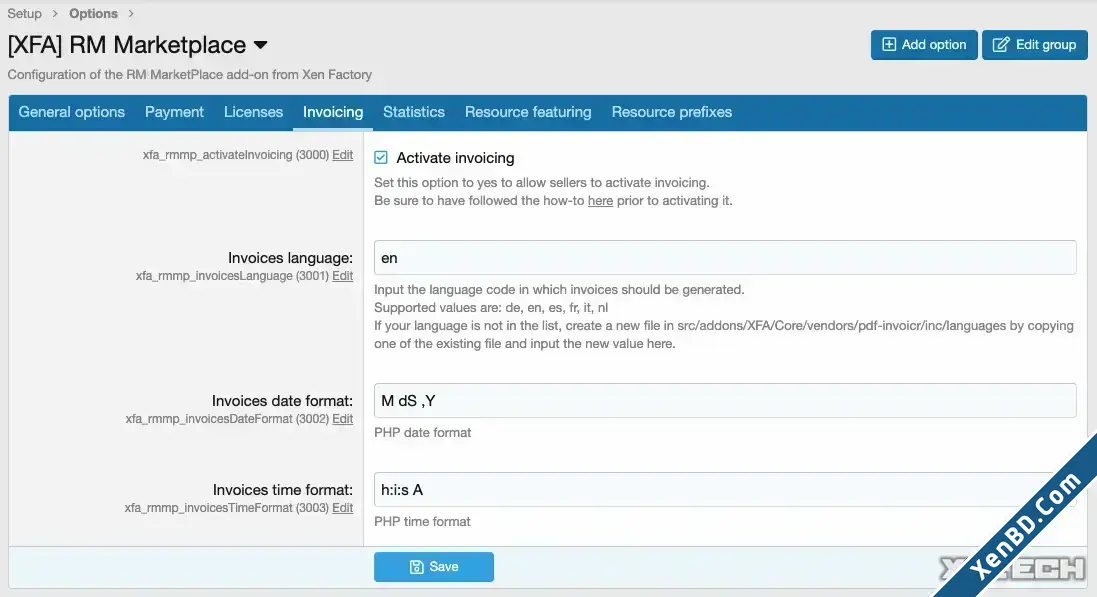Edit the xfa_rmmp_invoicesLanguage option
1097x597 pixels.
(342, 276)
